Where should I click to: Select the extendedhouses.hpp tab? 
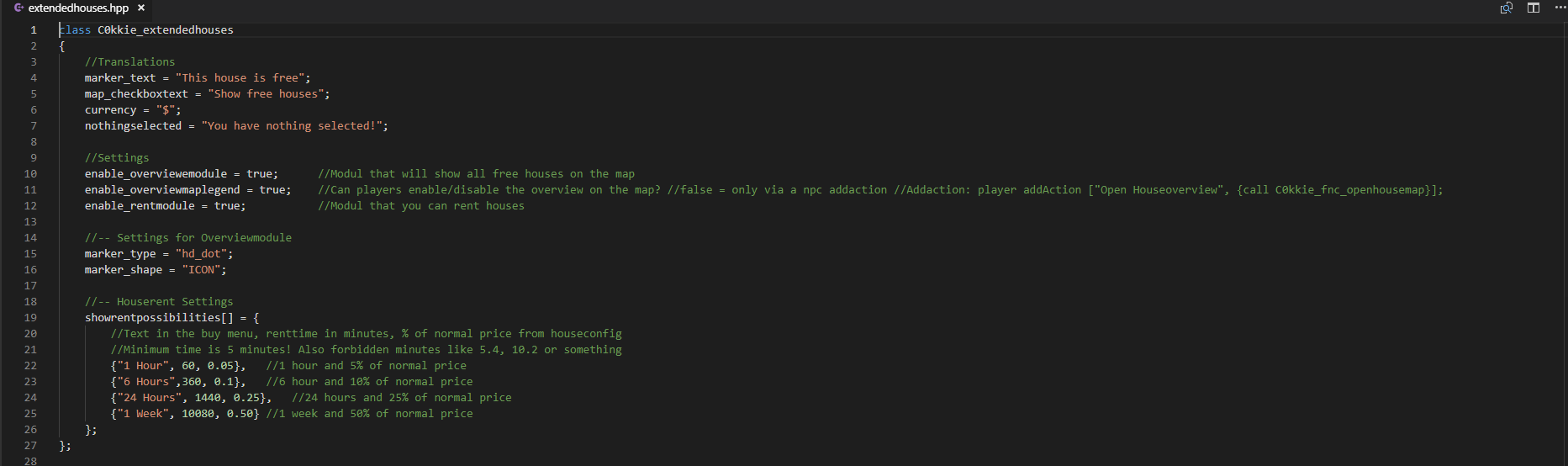tap(78, 8)
